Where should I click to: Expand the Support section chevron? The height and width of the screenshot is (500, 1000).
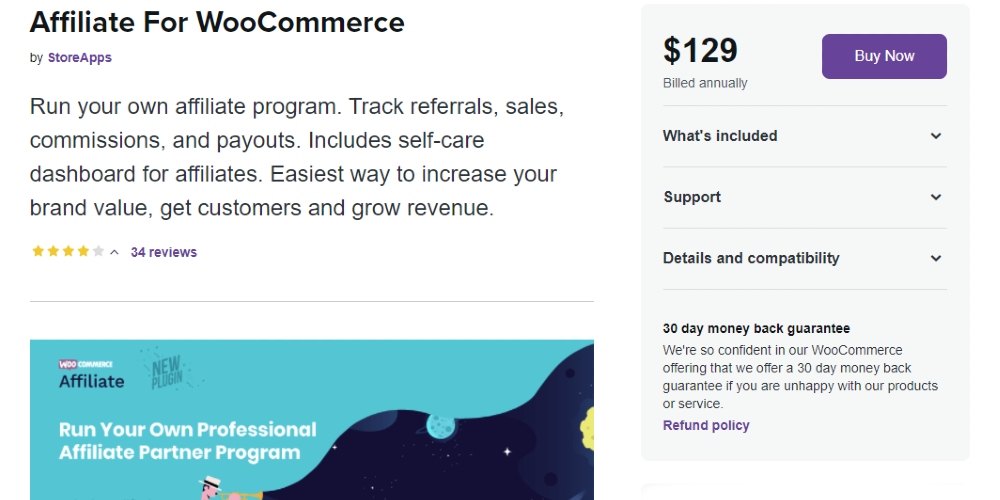coord(936,197)
